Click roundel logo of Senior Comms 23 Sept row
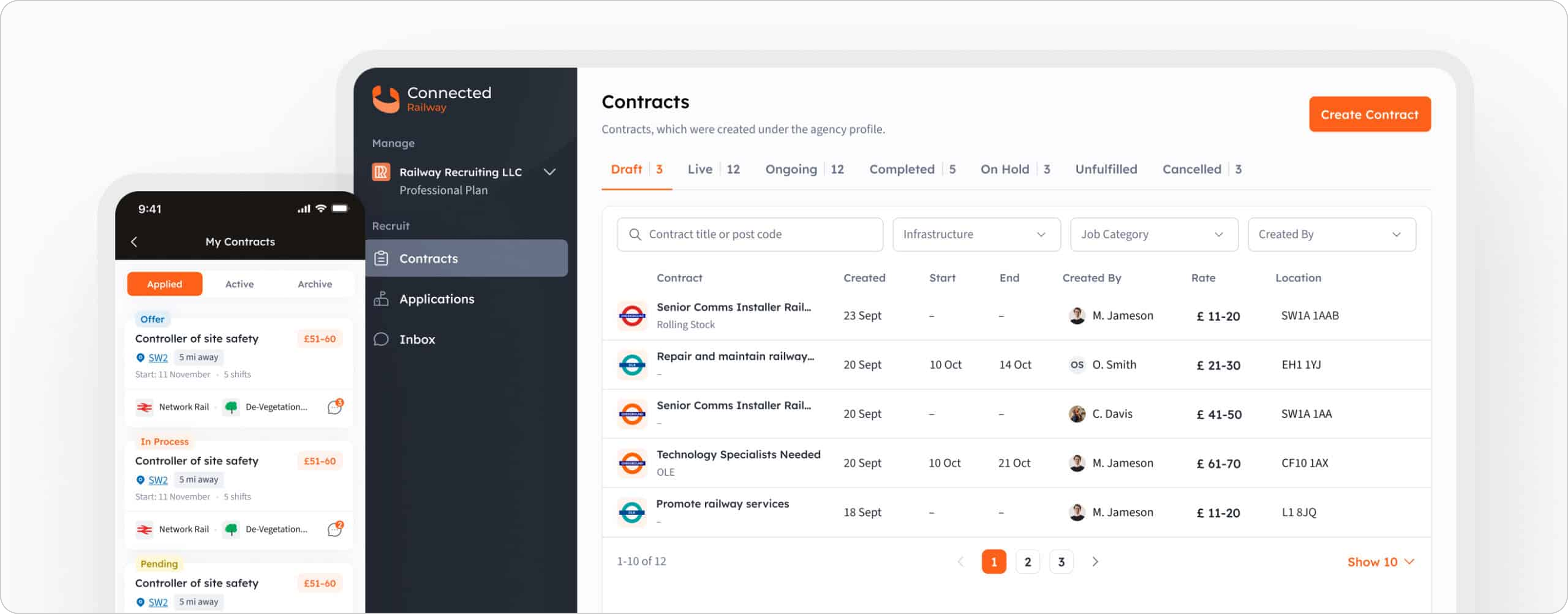This screenshot has width=1568, height=614. 632,316
